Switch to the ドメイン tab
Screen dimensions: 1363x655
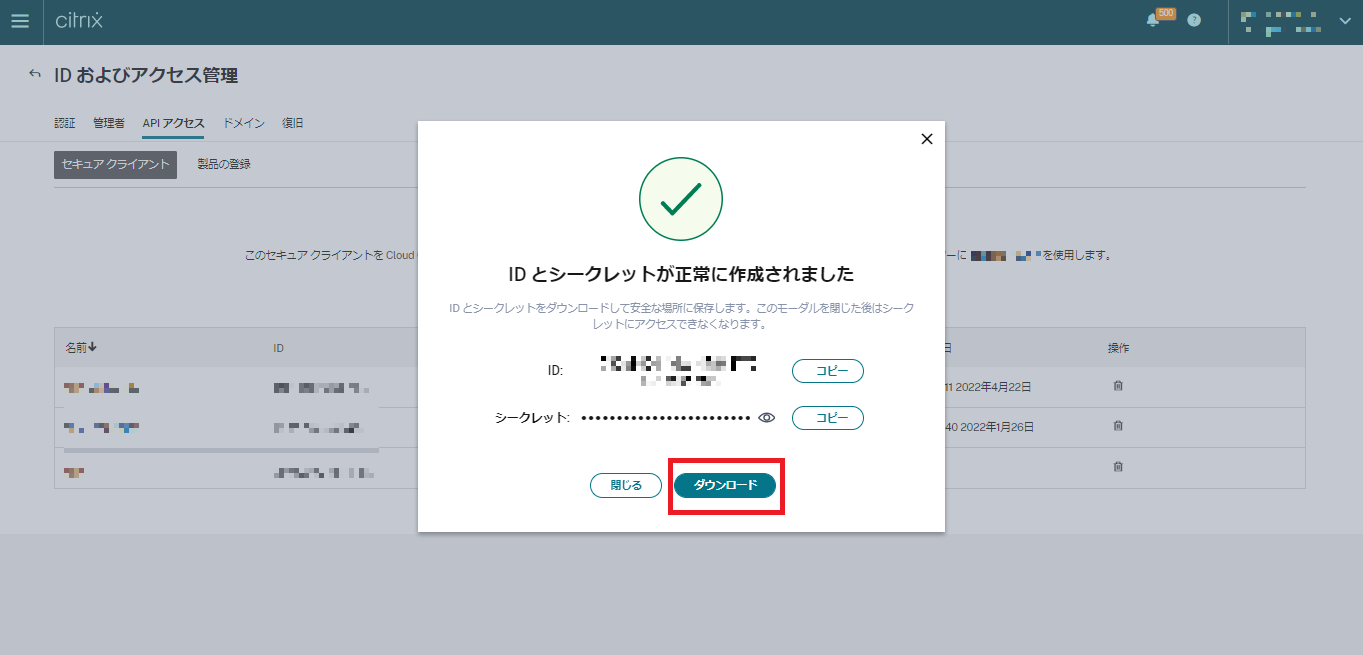(x=243, y=122)
